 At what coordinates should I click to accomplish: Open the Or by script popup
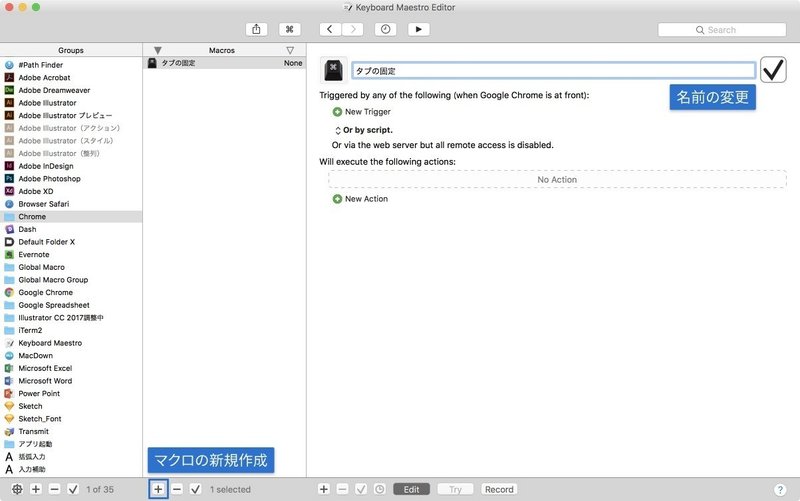tap(363, 130)
